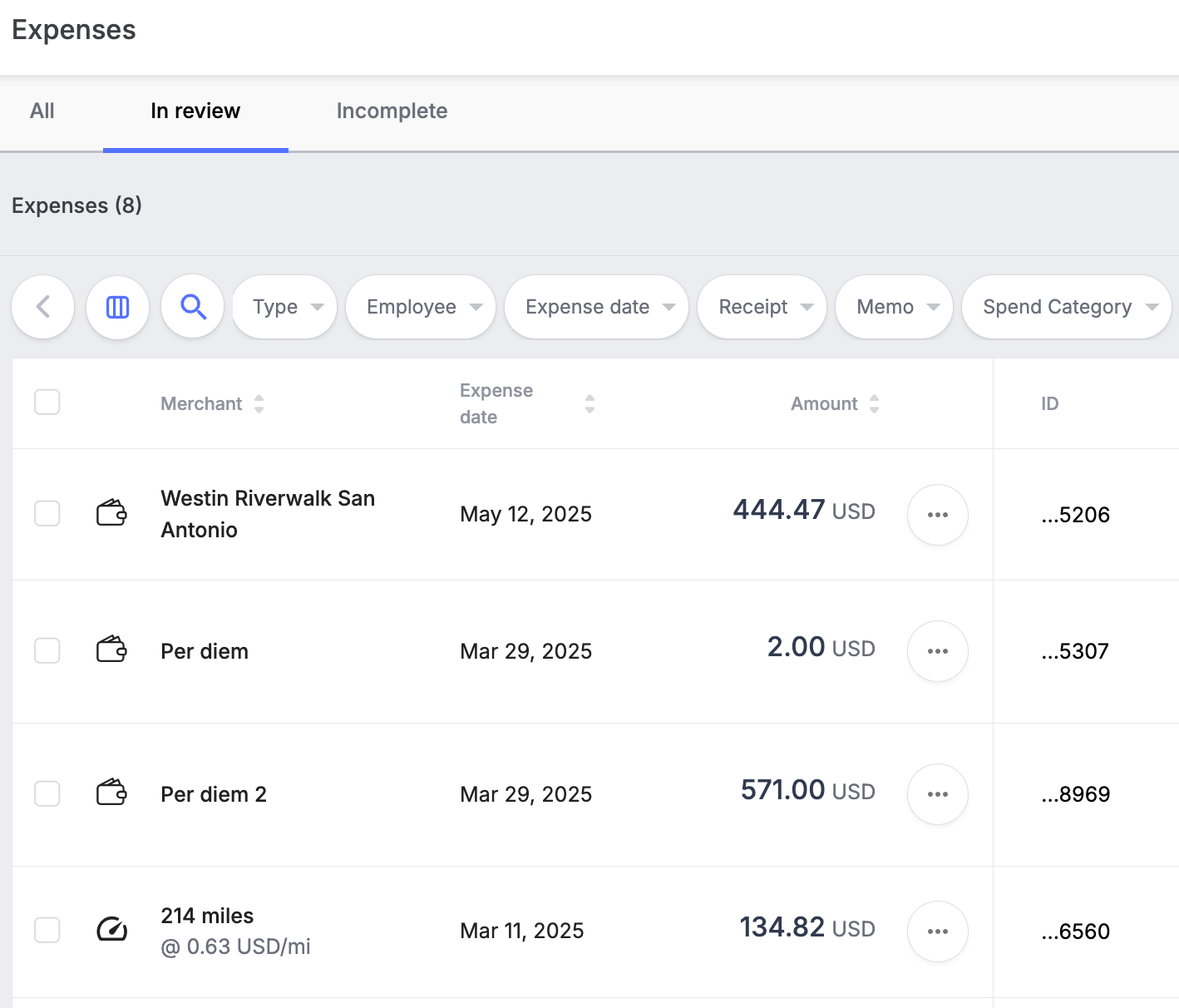1179x1008 pixels.
Task: Expand the Type filter dropdown
Action: [x=284, y=307]
